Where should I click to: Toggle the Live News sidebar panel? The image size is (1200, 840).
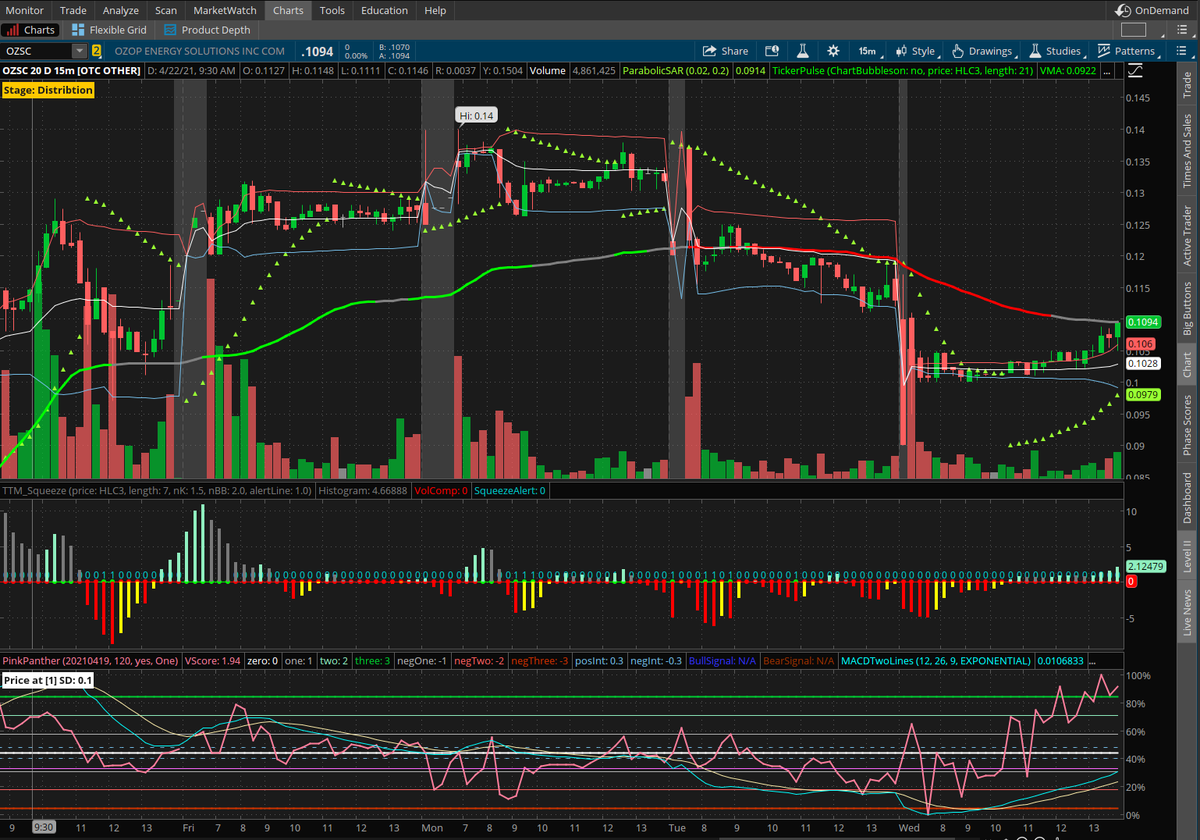point(1187,613)
